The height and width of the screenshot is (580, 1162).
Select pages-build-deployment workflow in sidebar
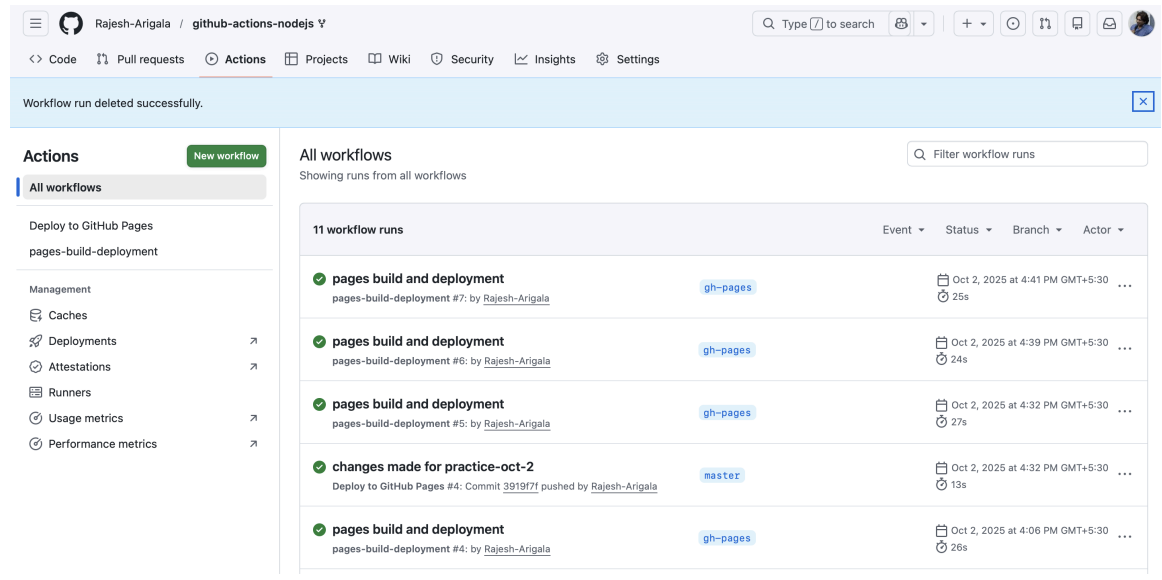pyautogui.click(x=93, y=251)
